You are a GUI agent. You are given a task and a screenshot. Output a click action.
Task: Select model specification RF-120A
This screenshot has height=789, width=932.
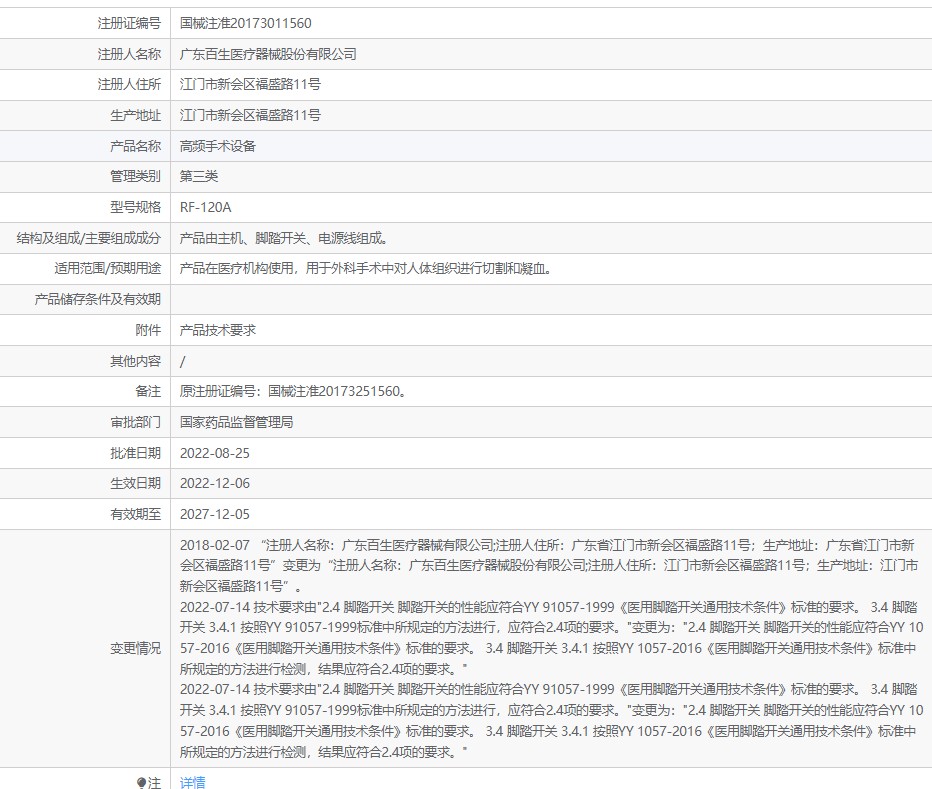[206, 208]
